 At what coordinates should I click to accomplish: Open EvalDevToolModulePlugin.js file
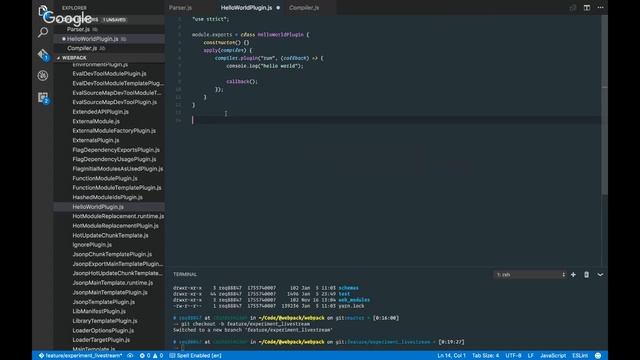click(109, 73)
